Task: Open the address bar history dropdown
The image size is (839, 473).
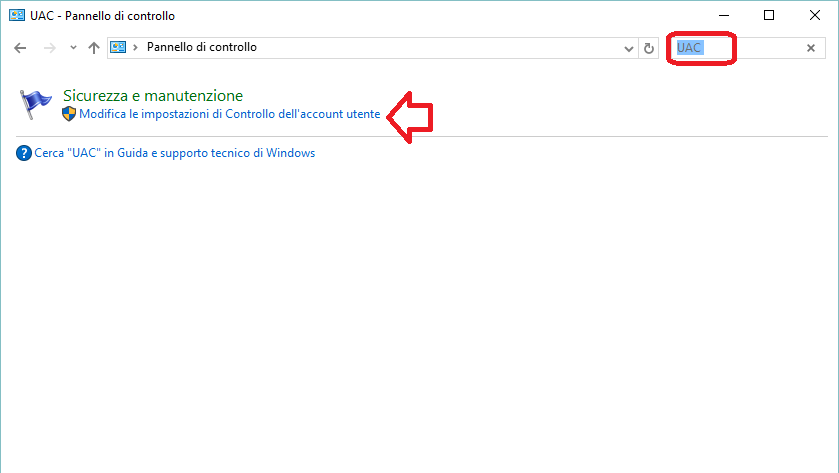Action: click(x=629, y=49)
